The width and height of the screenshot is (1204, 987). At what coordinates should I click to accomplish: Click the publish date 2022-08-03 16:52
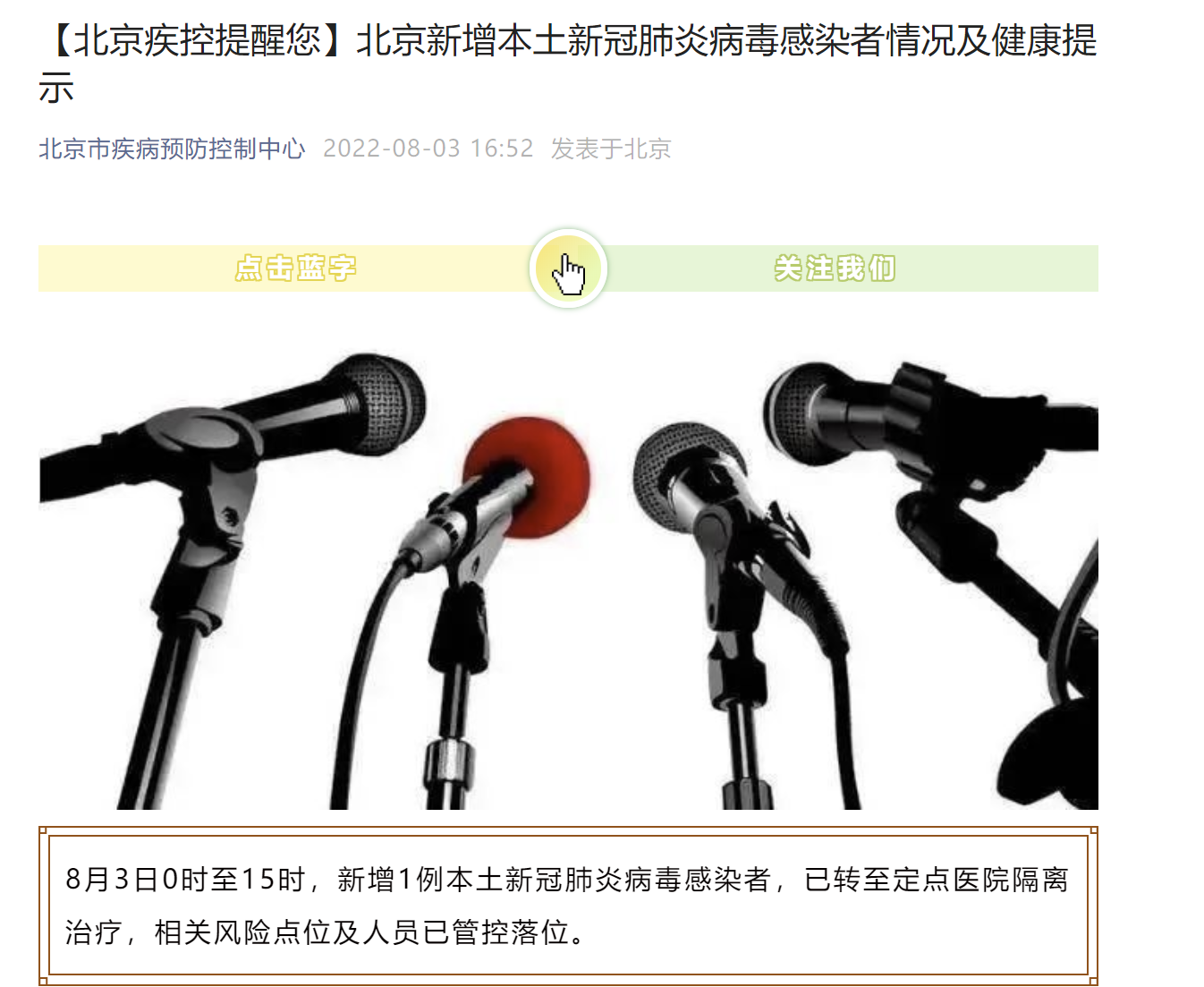[x=428, y=149]
